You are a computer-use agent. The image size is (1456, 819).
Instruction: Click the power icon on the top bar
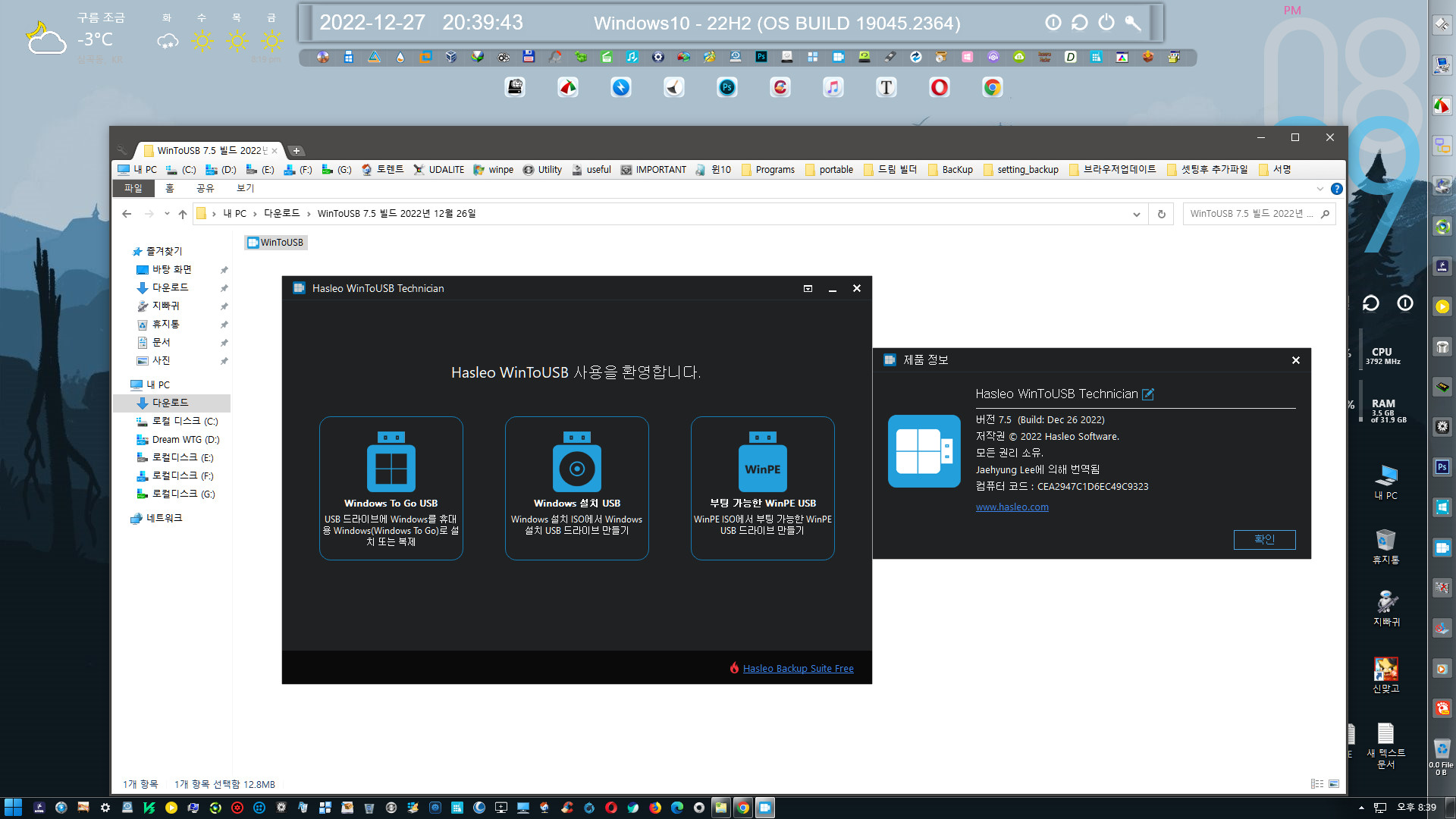[x=1106, y=23]
